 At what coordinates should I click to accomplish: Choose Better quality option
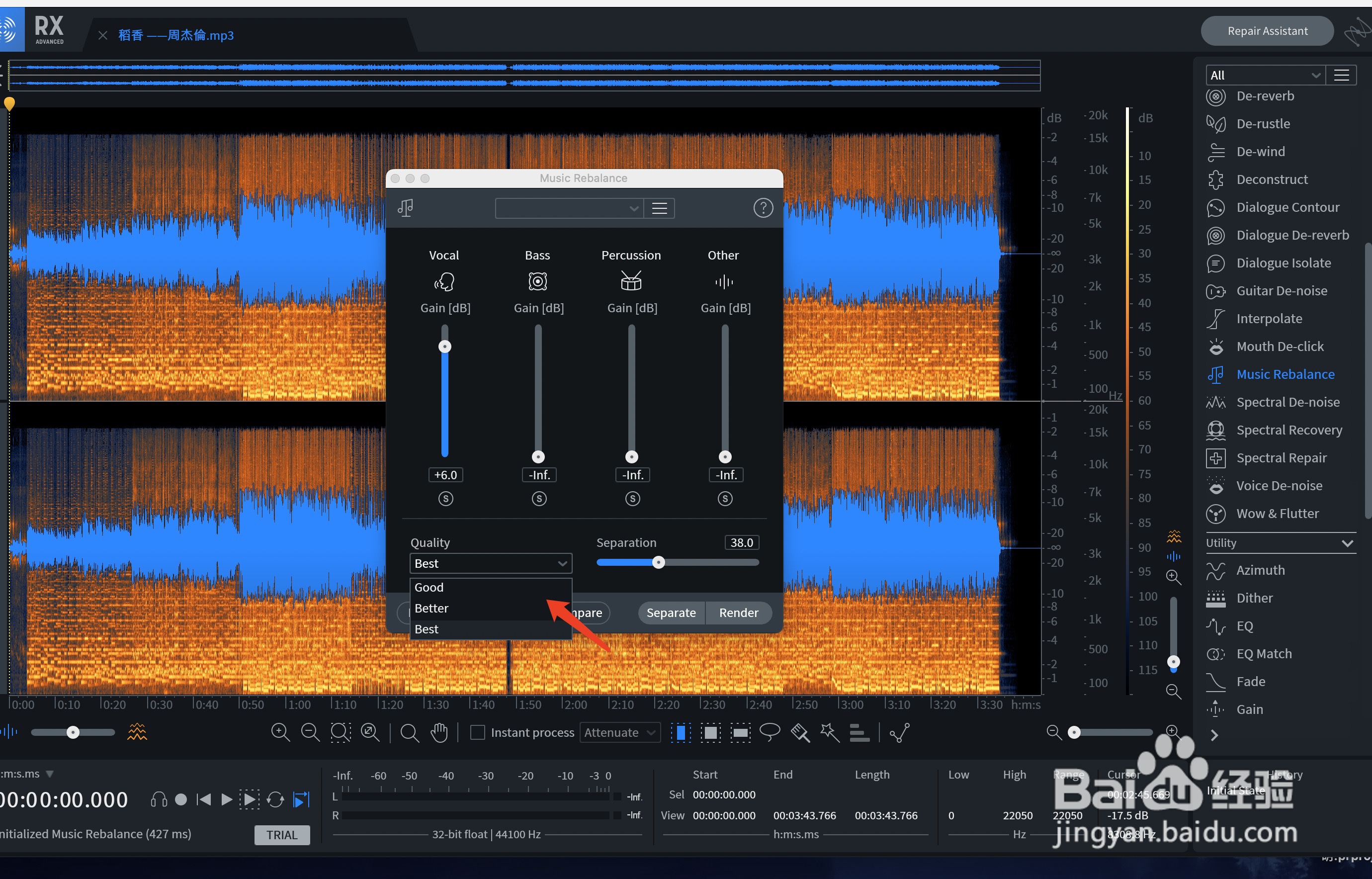(491, 609)
